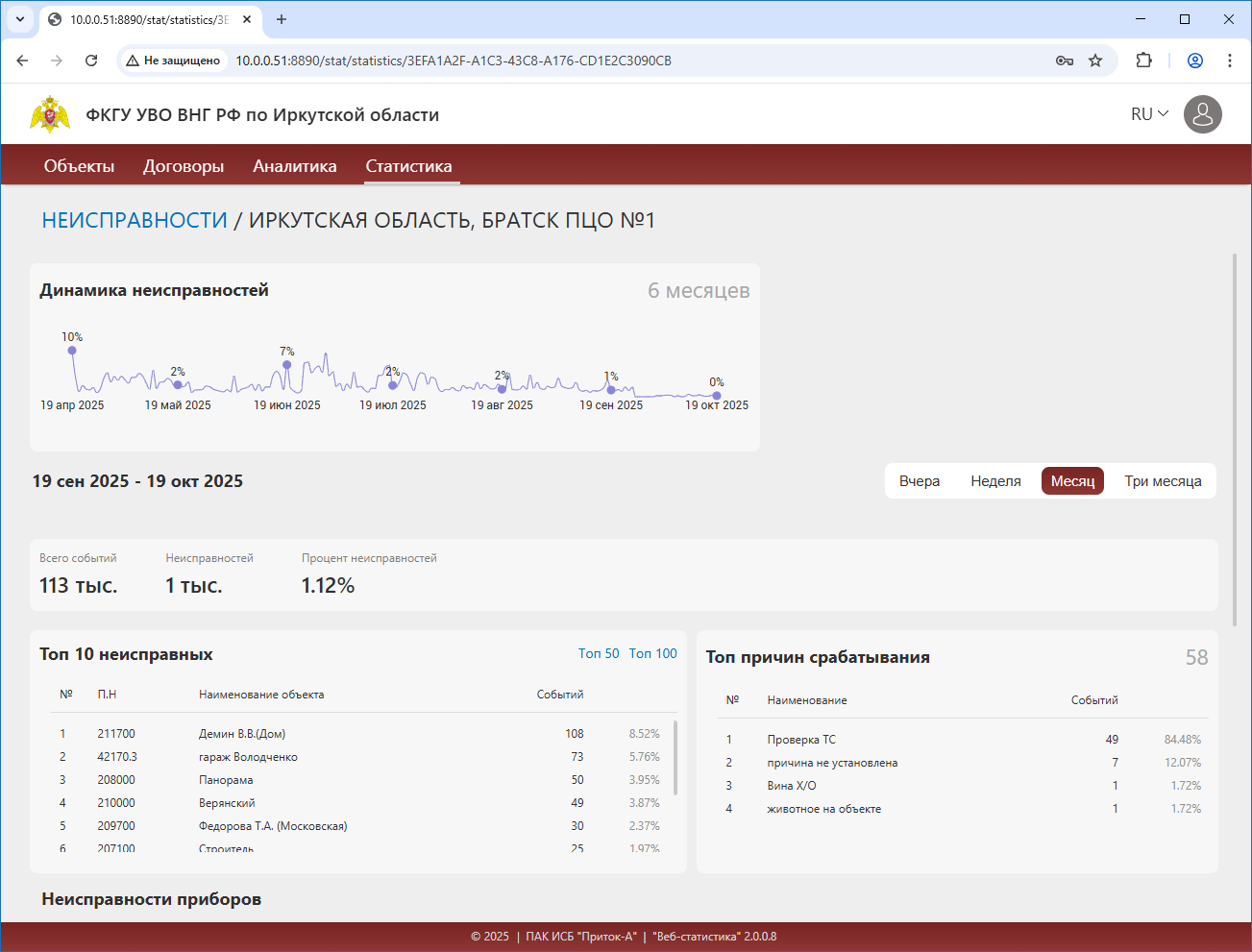Click the НЕИСПРАВНОСТИ breadcrumb link
The width and height of the screenshot is (1252, 952).
coord(135,220)
